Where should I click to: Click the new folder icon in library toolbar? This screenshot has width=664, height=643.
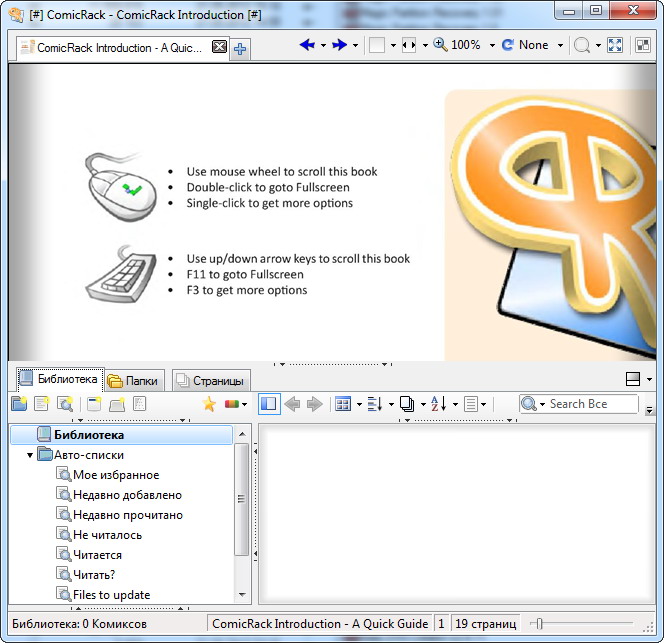coord(19,404)
